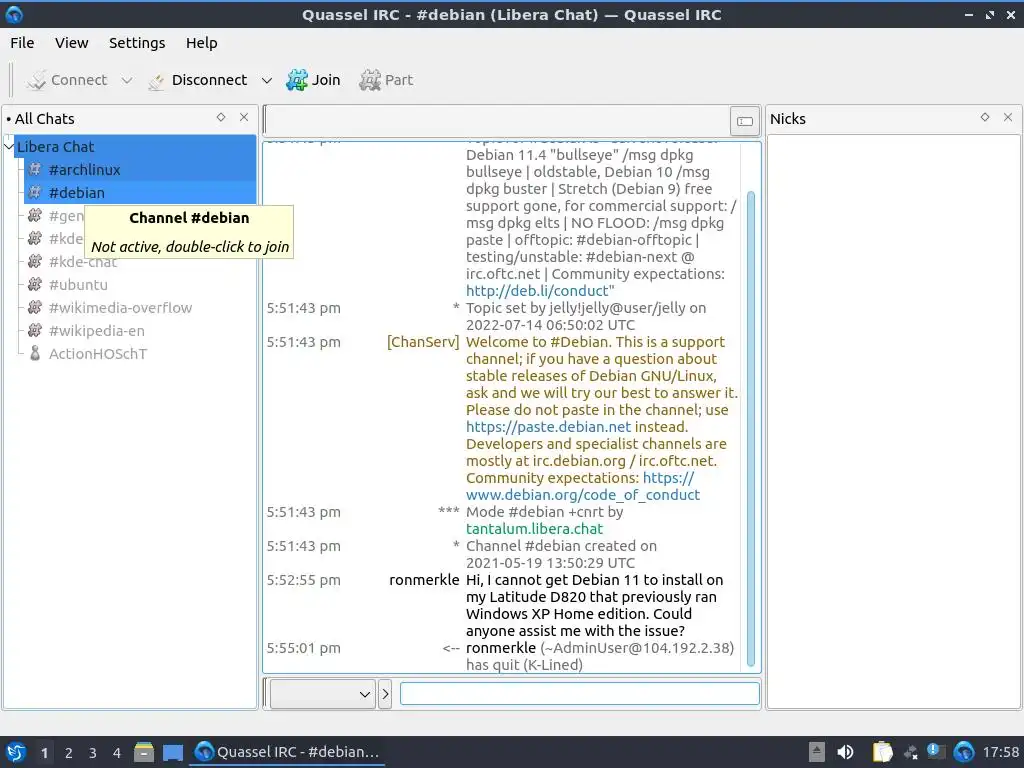Open the Help menu
This screenshot has width=1024, height=768.
tap(201, 43)
